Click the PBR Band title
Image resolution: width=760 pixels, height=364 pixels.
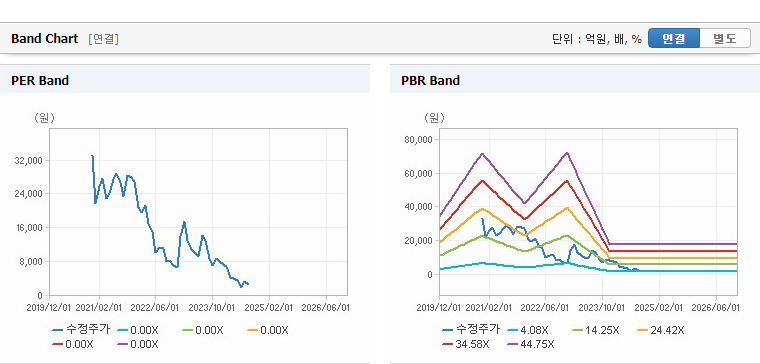pyautogui.click(x=430, y=80)
